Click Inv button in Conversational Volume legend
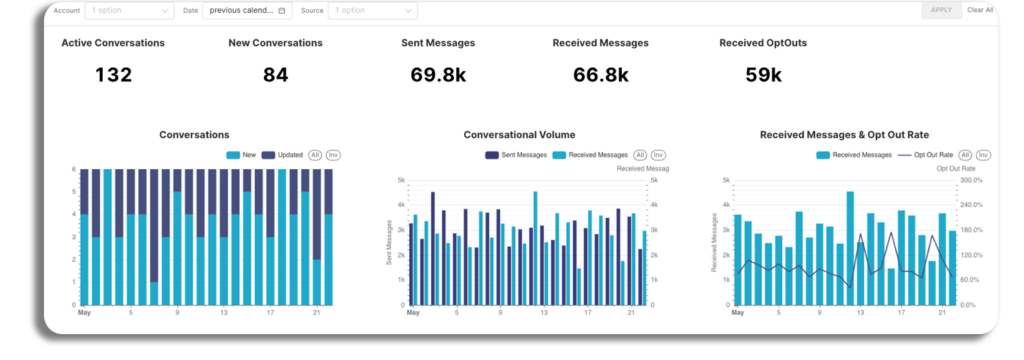 click(658, 155)
